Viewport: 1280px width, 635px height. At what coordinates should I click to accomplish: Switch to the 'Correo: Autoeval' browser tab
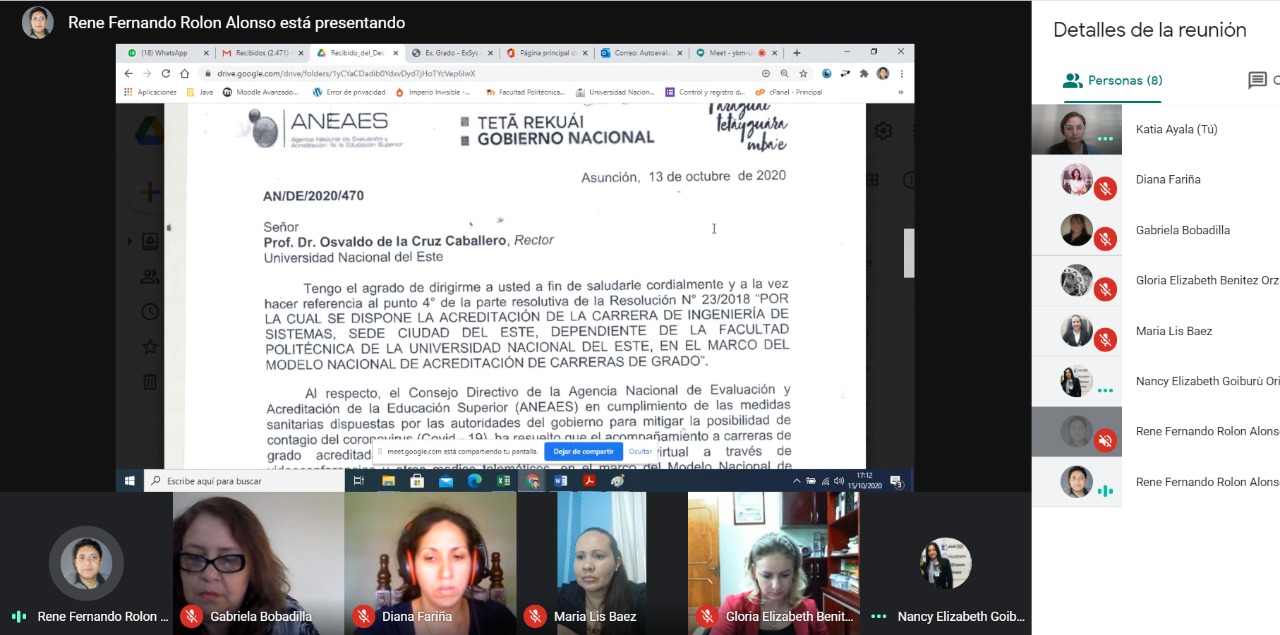tap(640, 53)
